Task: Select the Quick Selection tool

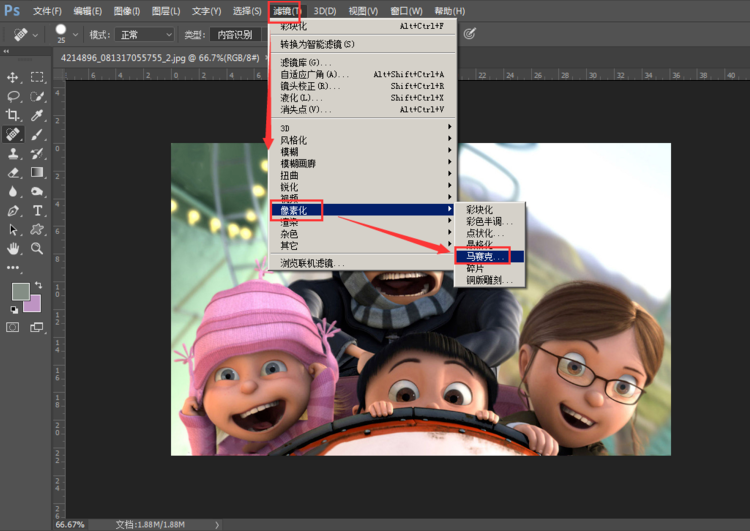Action: click(x=37, y=96)
